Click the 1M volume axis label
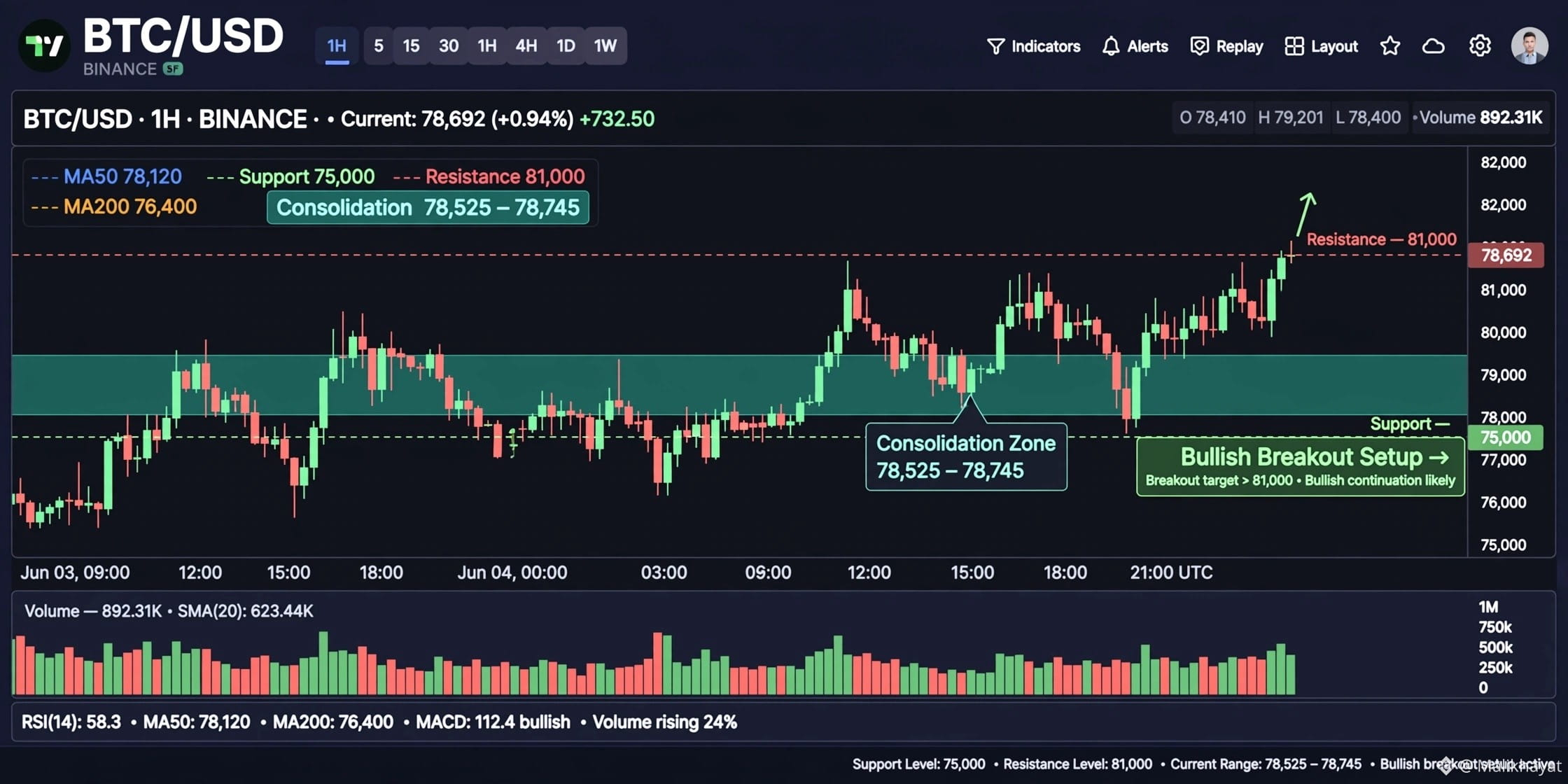The width and height of the screenshot is (1568, 784). 1488,607
